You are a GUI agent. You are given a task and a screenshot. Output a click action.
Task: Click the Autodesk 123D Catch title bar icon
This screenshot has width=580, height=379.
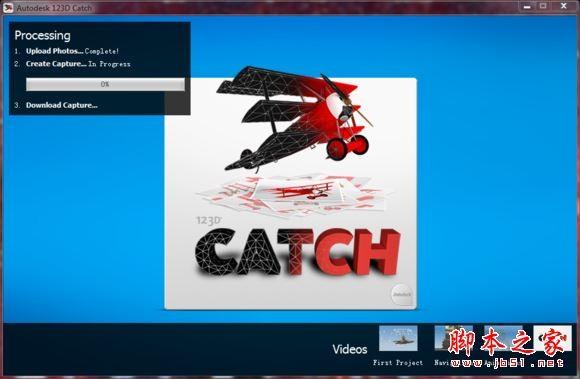(8, 7)
